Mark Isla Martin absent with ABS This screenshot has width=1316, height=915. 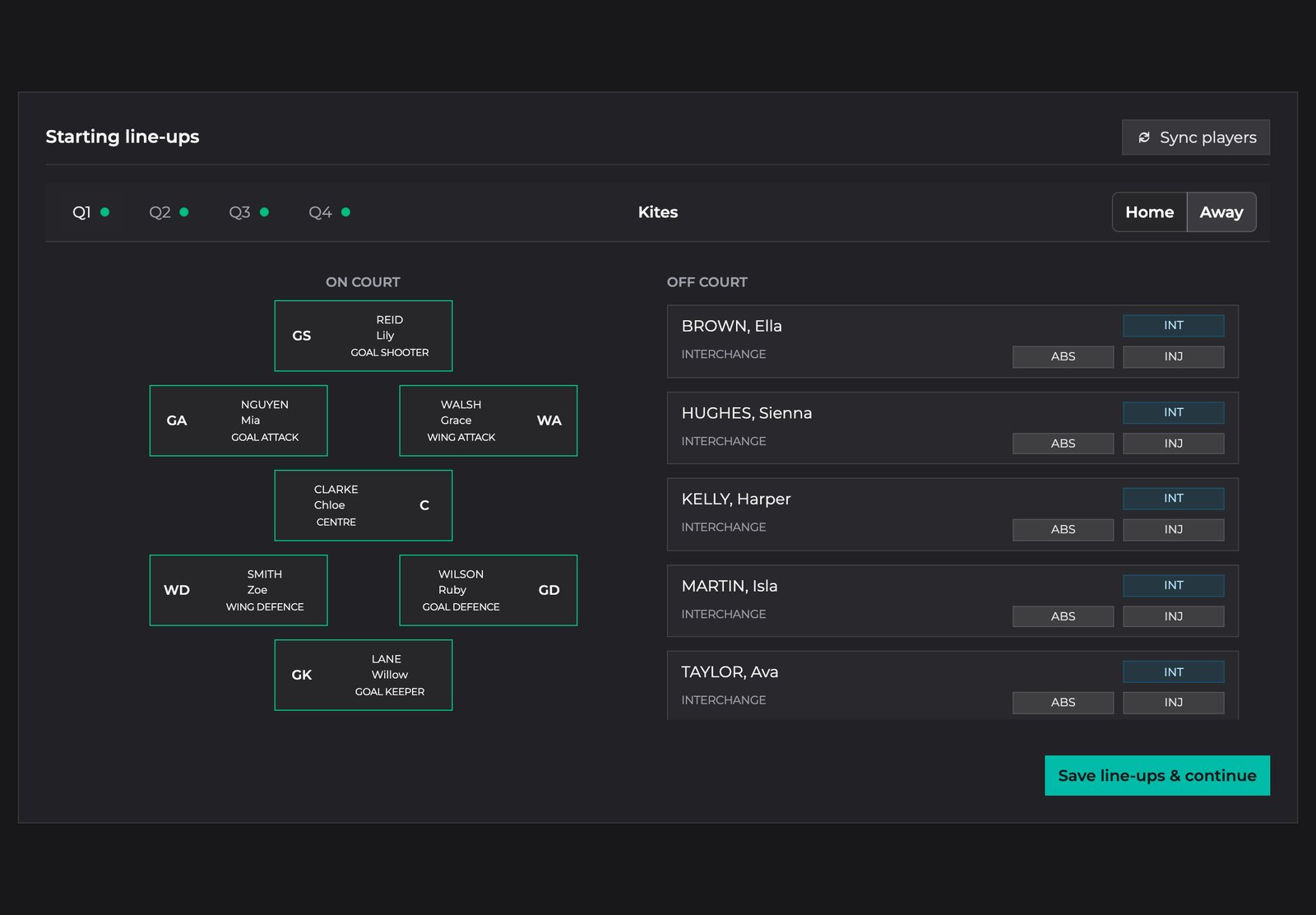click(1063, 616)
